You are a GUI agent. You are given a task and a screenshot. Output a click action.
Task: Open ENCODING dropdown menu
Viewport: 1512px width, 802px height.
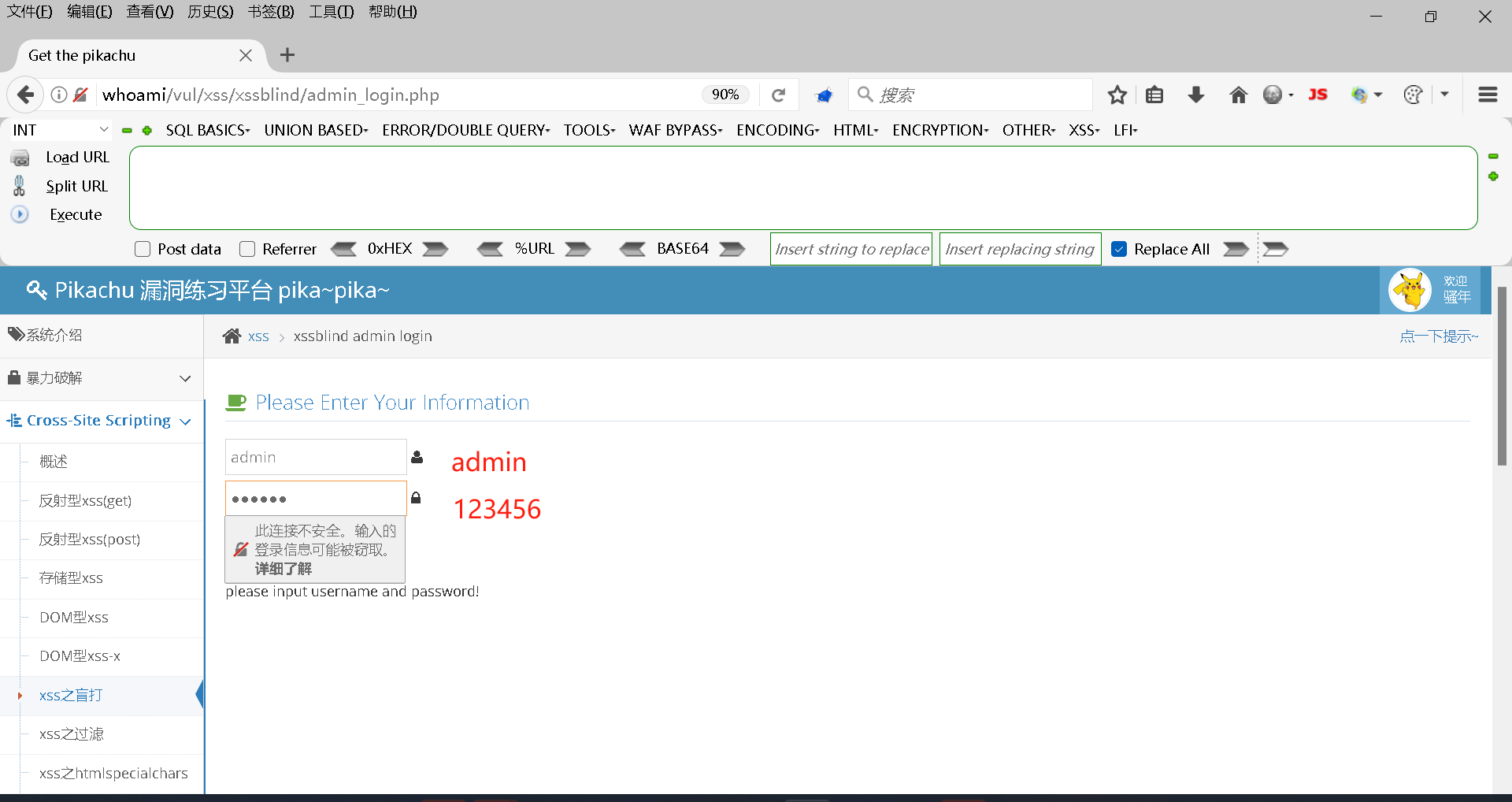click(778, 130)
